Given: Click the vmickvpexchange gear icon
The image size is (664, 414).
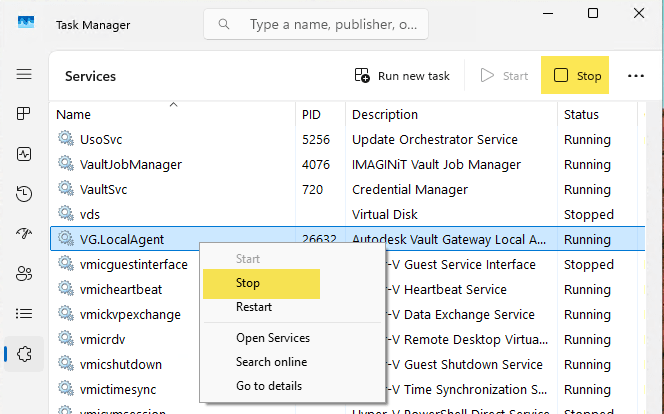Looking at the screenshot, I should (x=66, y=313).
